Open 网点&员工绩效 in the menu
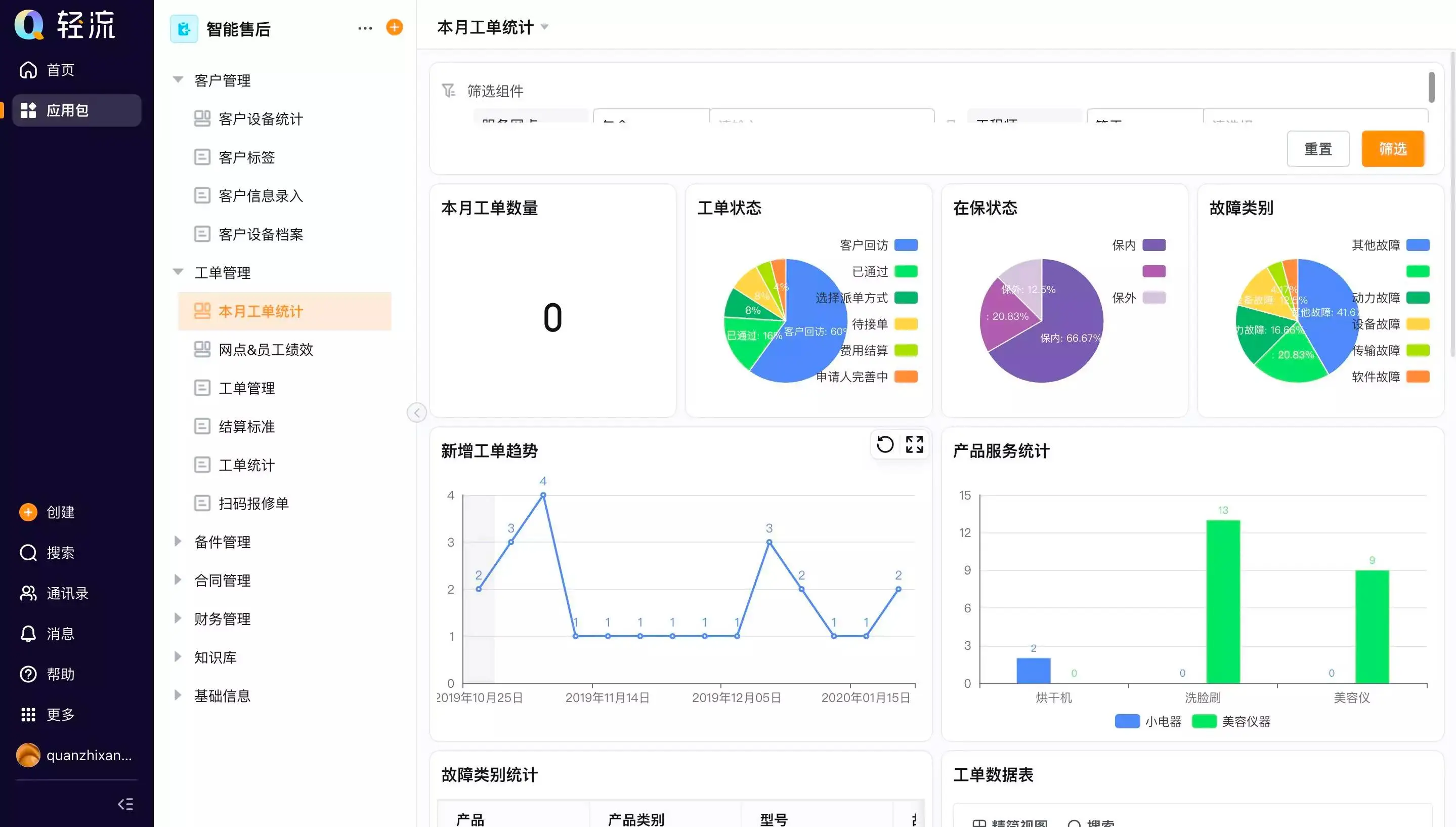The width and height of the screenshot is (1456, 827). pos(266,349)
